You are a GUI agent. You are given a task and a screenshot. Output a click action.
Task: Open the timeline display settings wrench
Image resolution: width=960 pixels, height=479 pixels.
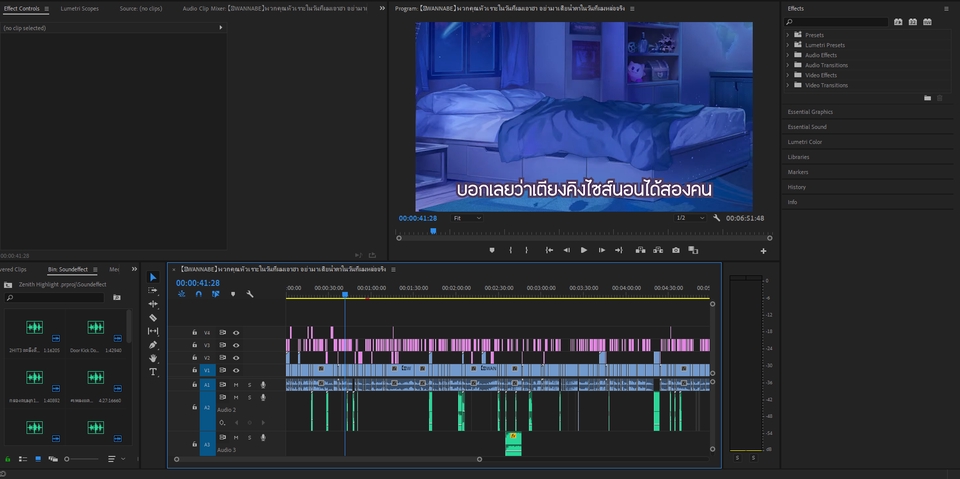[250, 294]
